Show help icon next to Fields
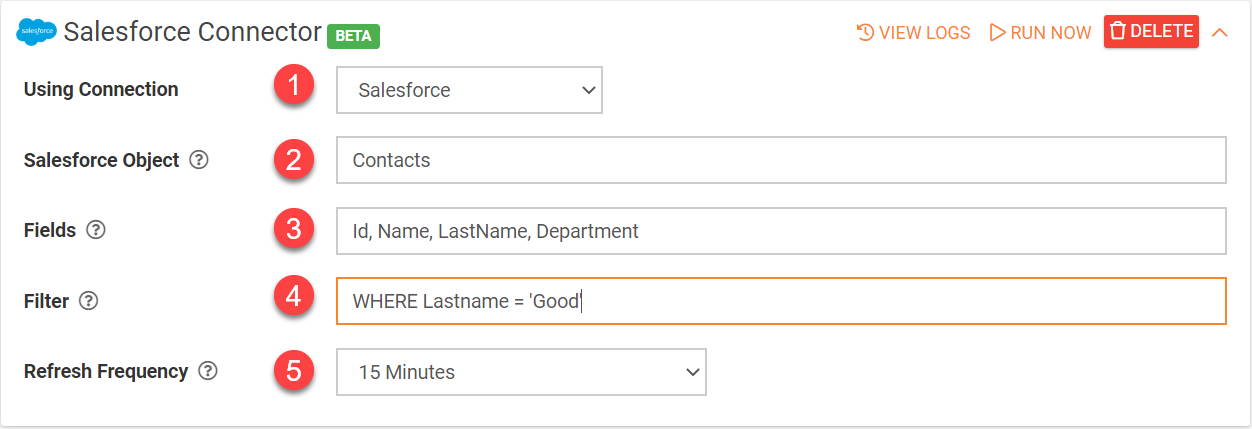This screenshot has width=1252, height=429. click(x=95, y=230)
